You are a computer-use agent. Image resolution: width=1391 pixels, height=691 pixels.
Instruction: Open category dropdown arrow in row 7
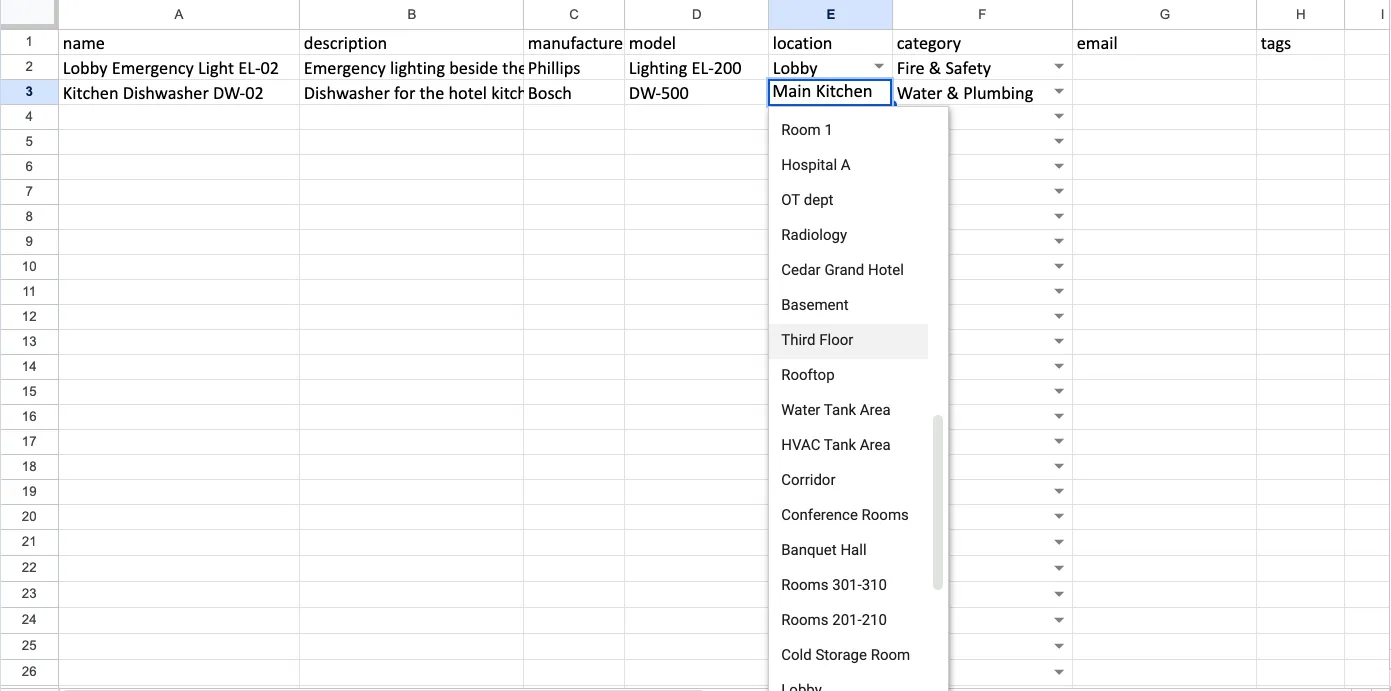coord(1059,192)
